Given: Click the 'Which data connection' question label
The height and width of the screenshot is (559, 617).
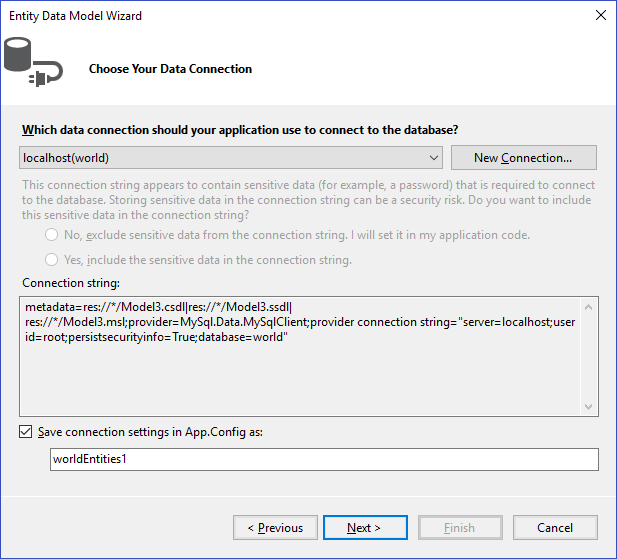Looking at the screenshot, I should pyautogui.click(x=240, y=130).
